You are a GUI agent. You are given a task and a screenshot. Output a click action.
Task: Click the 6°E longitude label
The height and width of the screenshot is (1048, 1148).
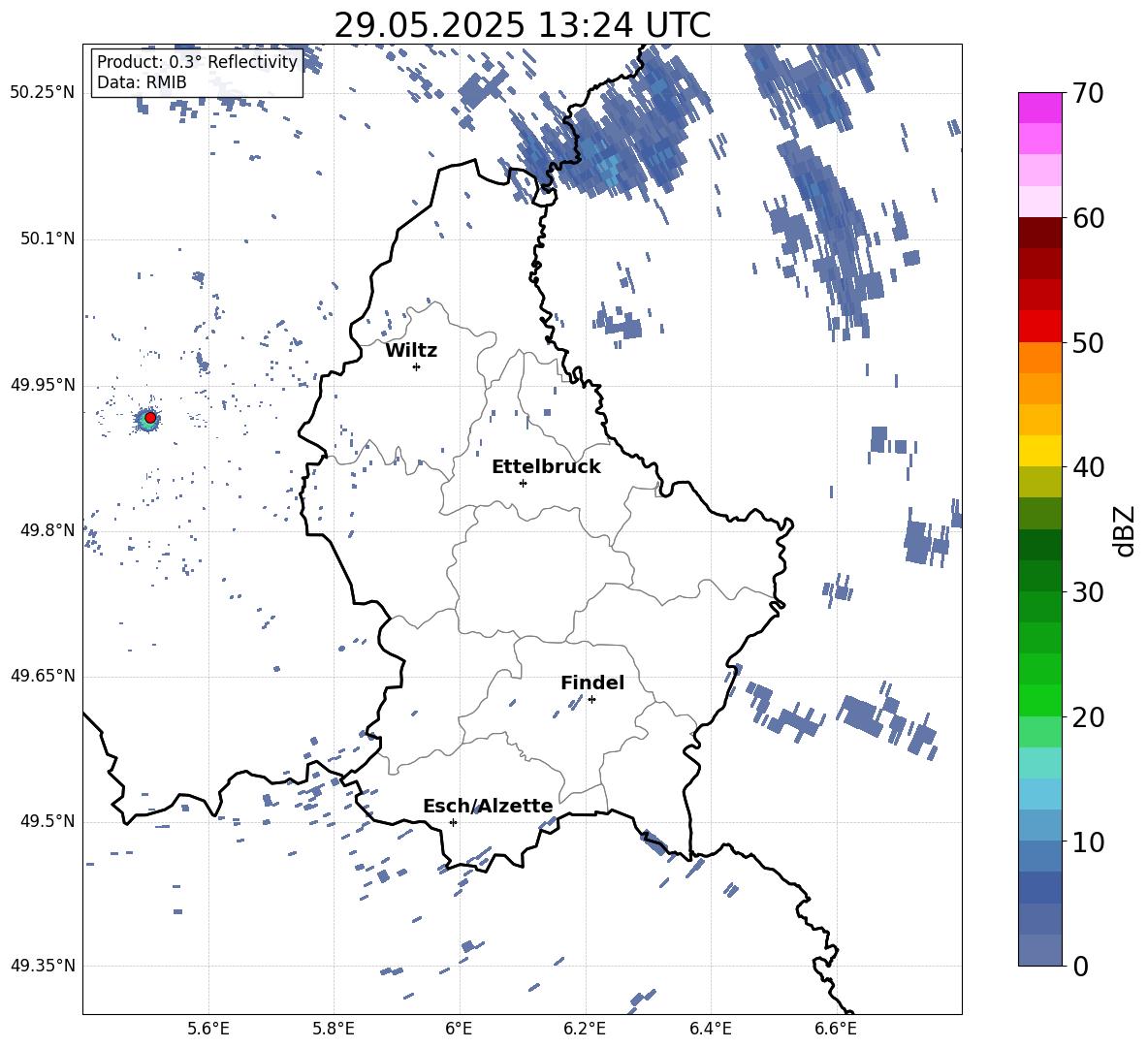coord(459,1029)
